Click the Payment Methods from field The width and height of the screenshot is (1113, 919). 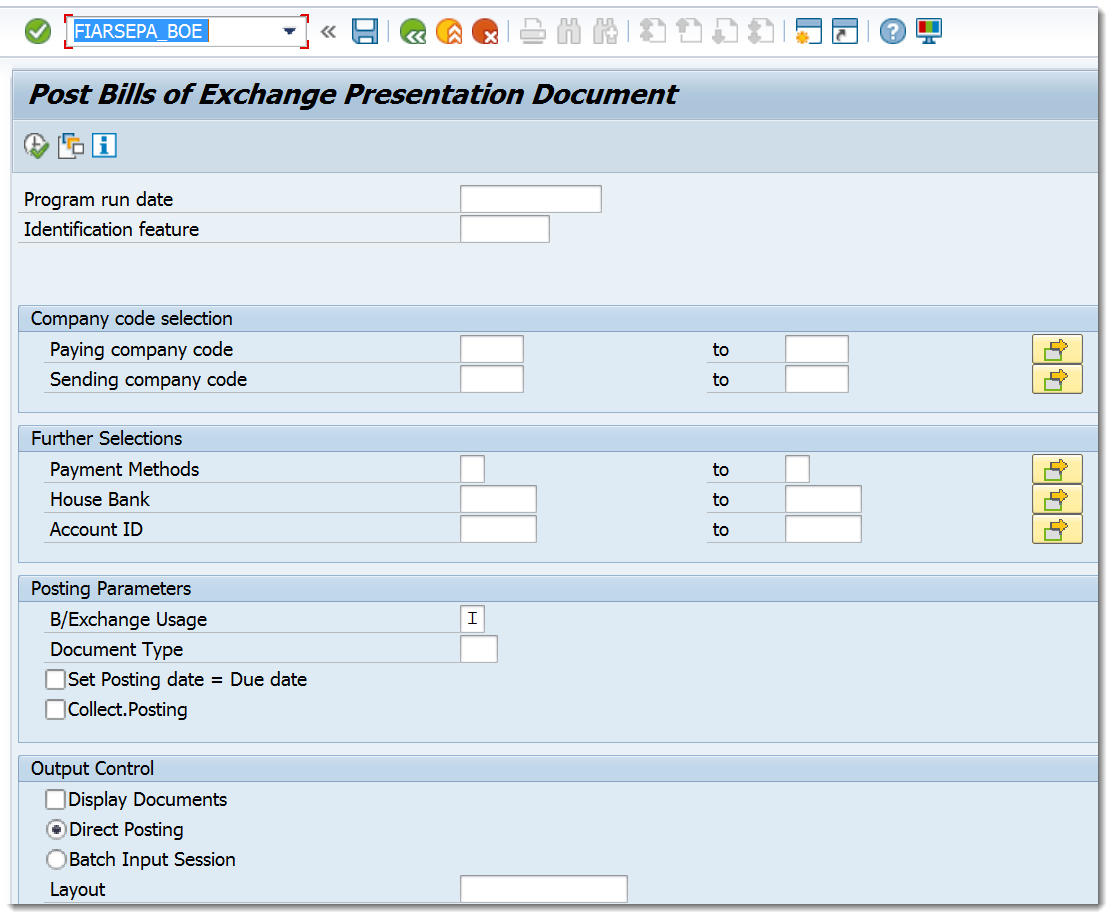472,469
